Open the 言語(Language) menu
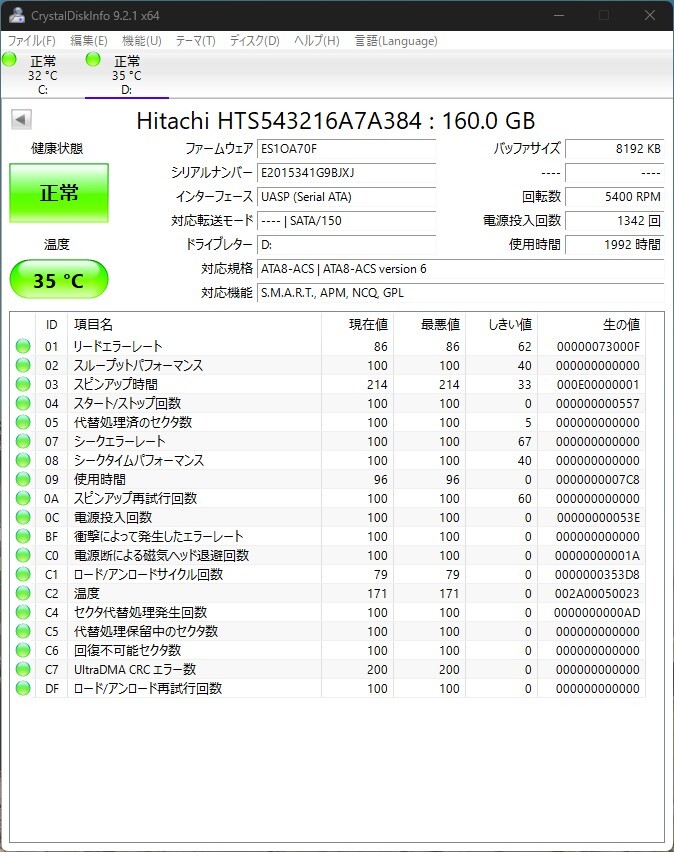Viewport: 674px width, 852px height. point(396,41)
